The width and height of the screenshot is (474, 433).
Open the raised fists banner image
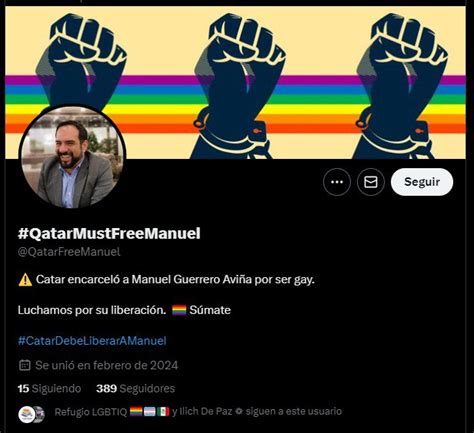coord(235,82)
